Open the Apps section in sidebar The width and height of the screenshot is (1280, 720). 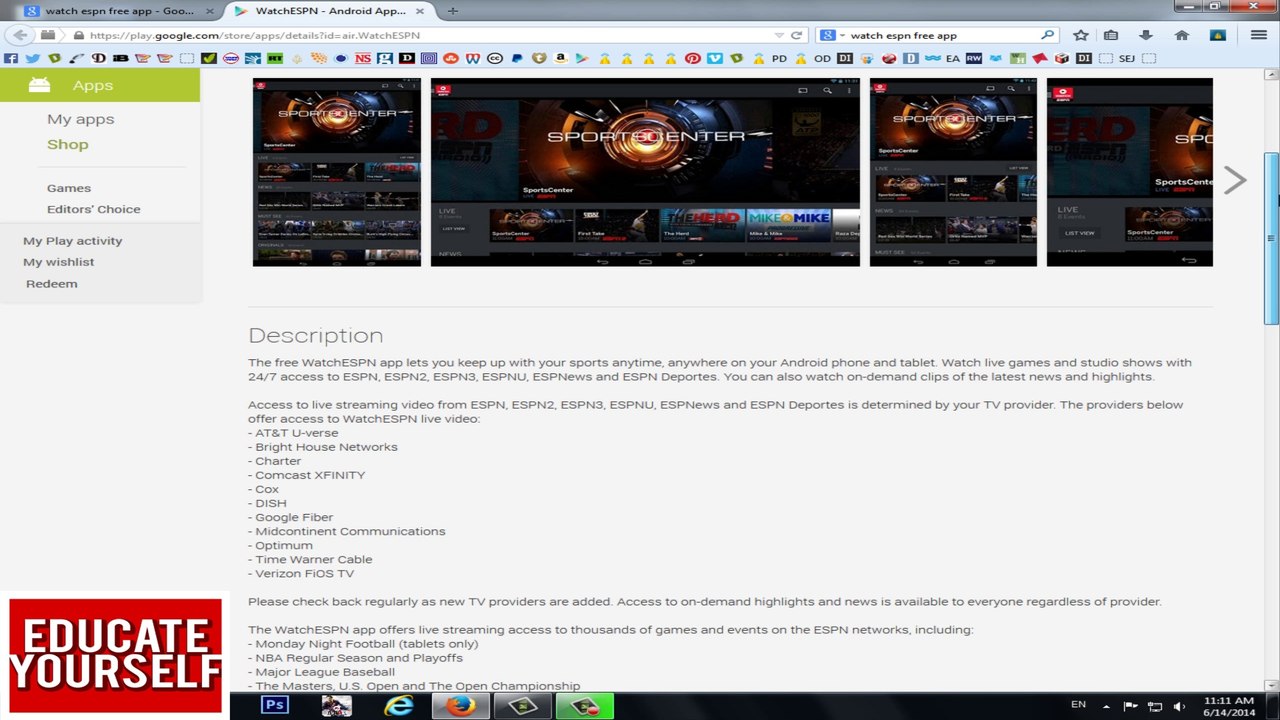coord(100,85)
